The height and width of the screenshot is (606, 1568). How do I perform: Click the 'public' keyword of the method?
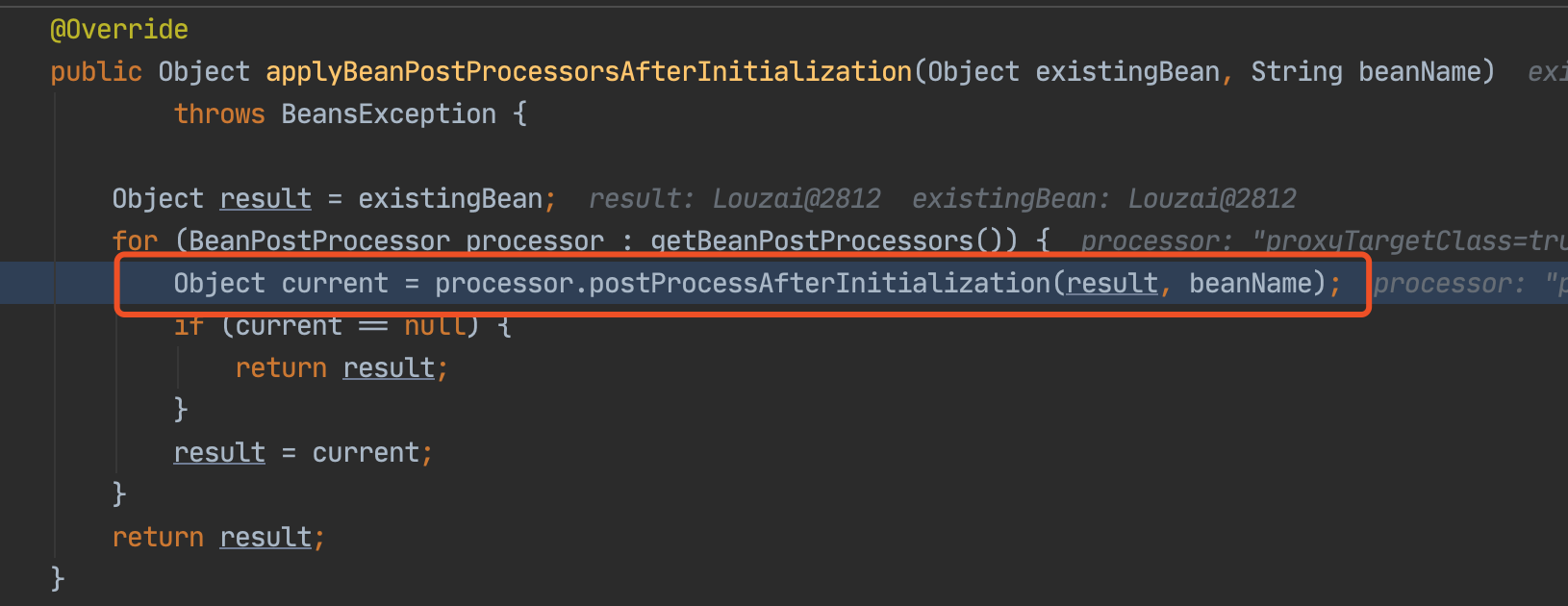[96, 71]
